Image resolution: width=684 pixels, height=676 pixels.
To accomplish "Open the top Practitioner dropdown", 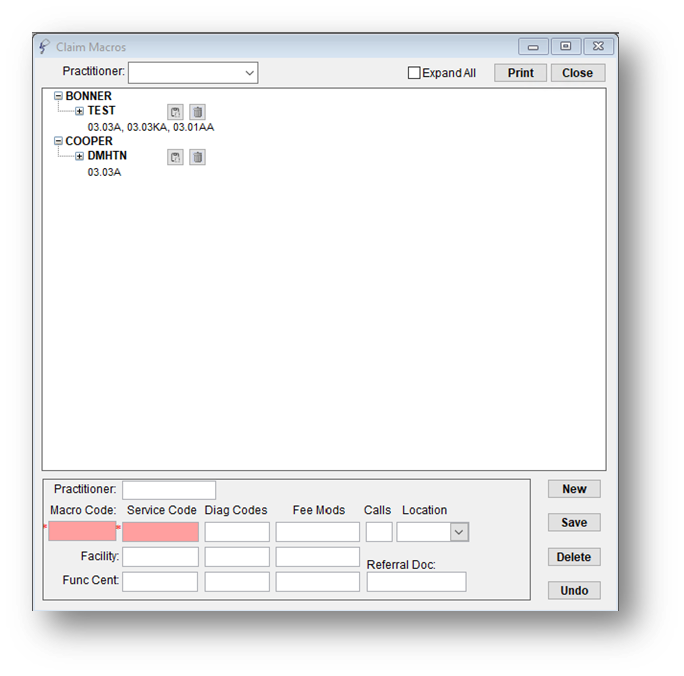I will pos(249,73).
